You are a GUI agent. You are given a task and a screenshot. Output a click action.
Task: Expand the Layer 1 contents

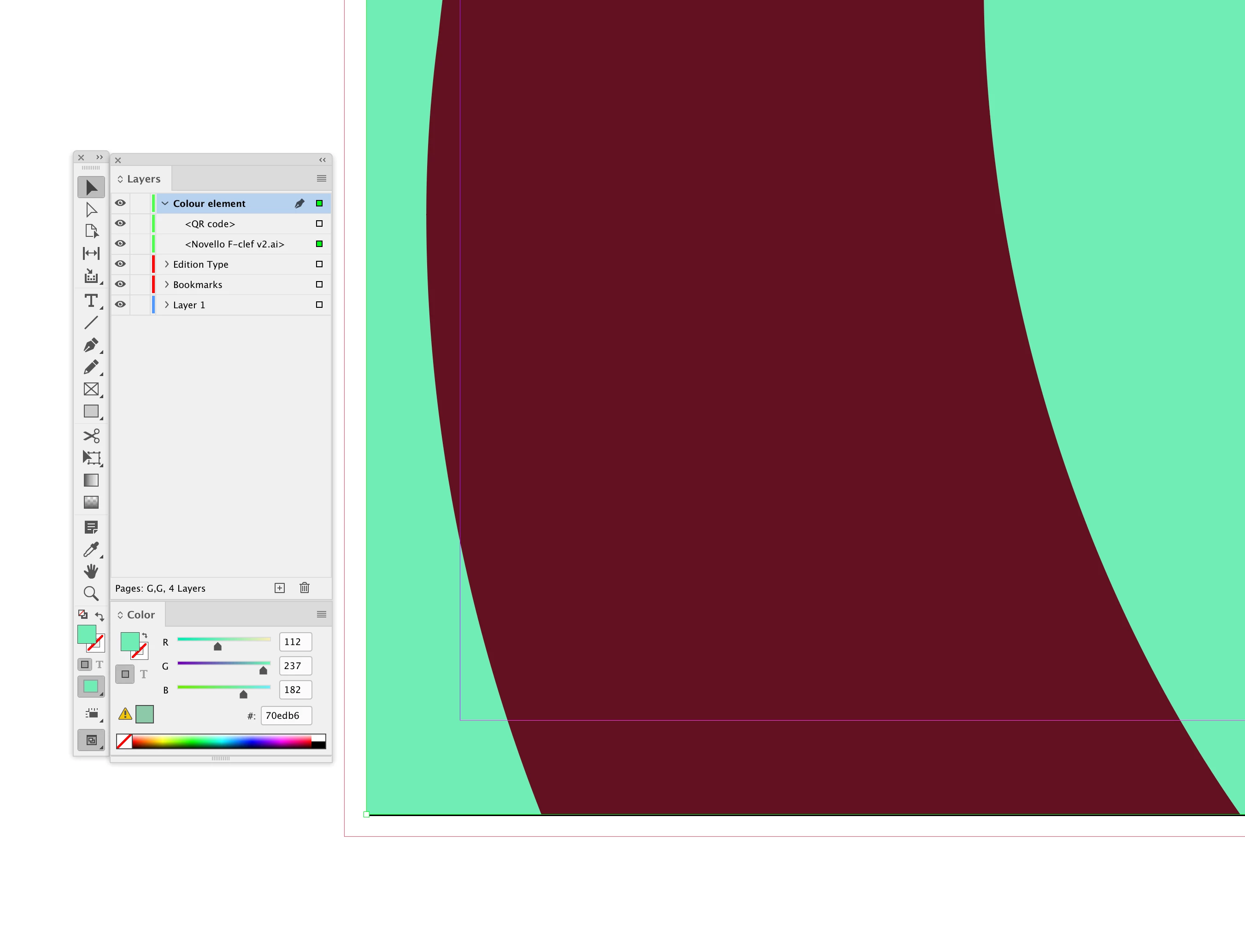click(x=167, y=304)
